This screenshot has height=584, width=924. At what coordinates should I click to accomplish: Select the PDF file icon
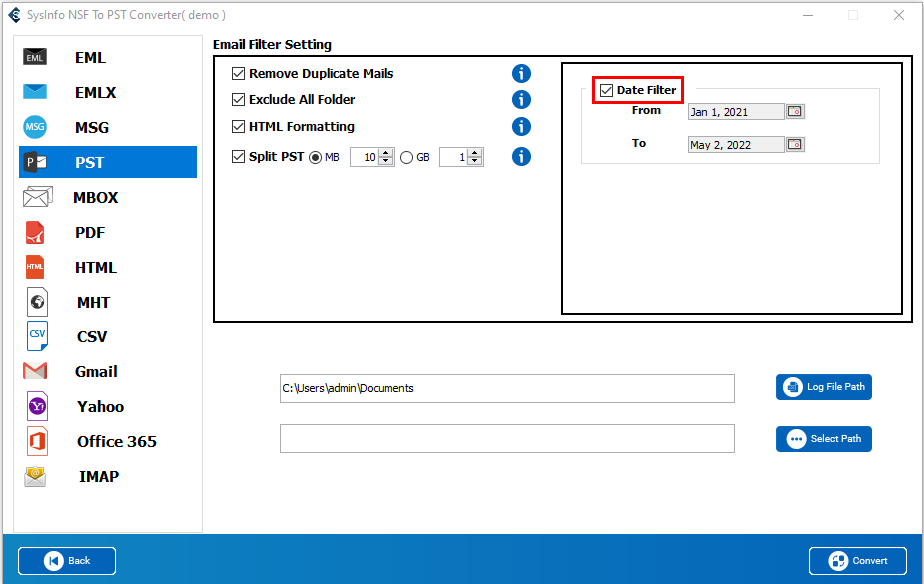coord(35,232)
